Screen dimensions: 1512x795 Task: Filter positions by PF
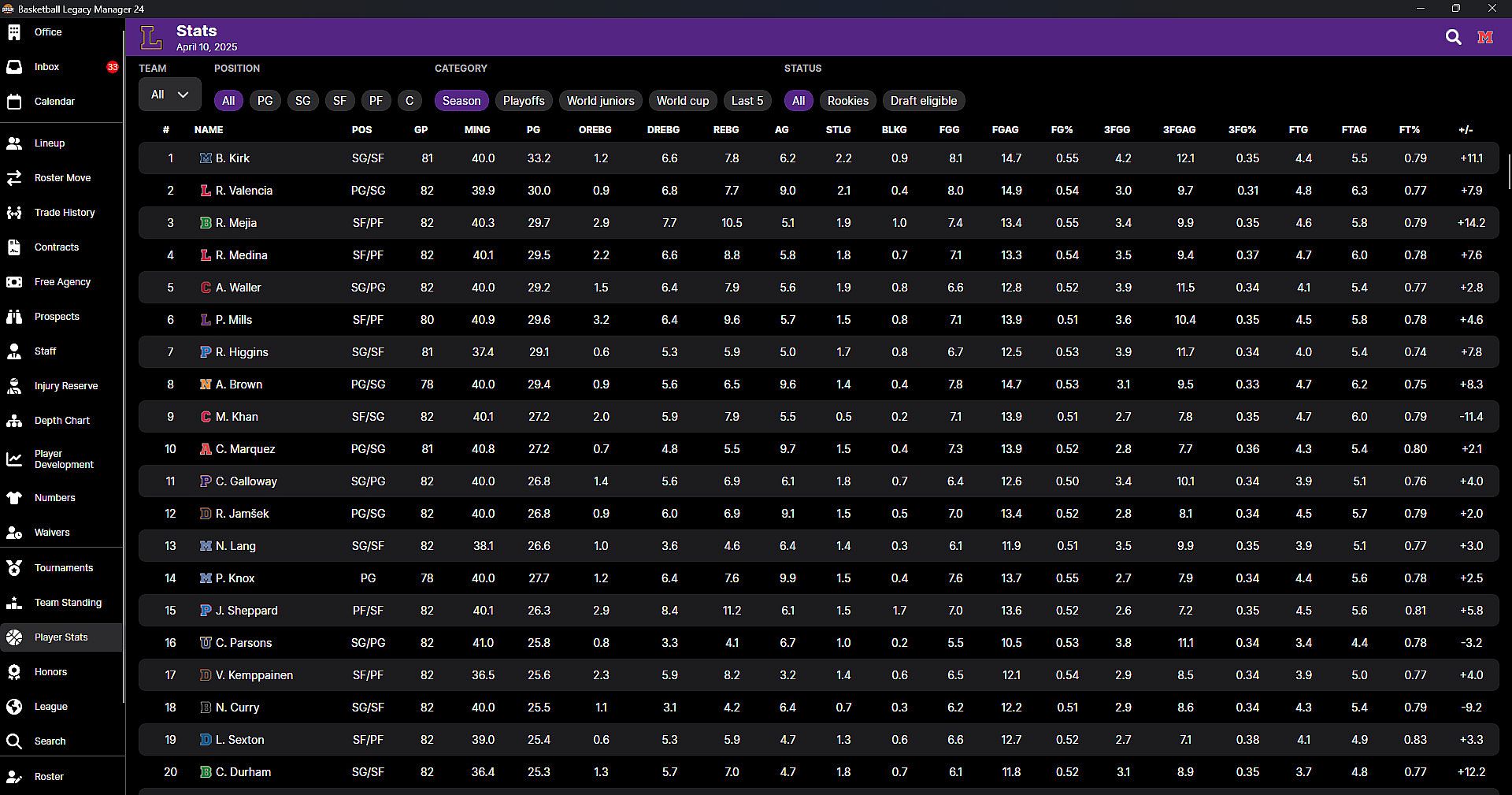(x=376, y=101)
